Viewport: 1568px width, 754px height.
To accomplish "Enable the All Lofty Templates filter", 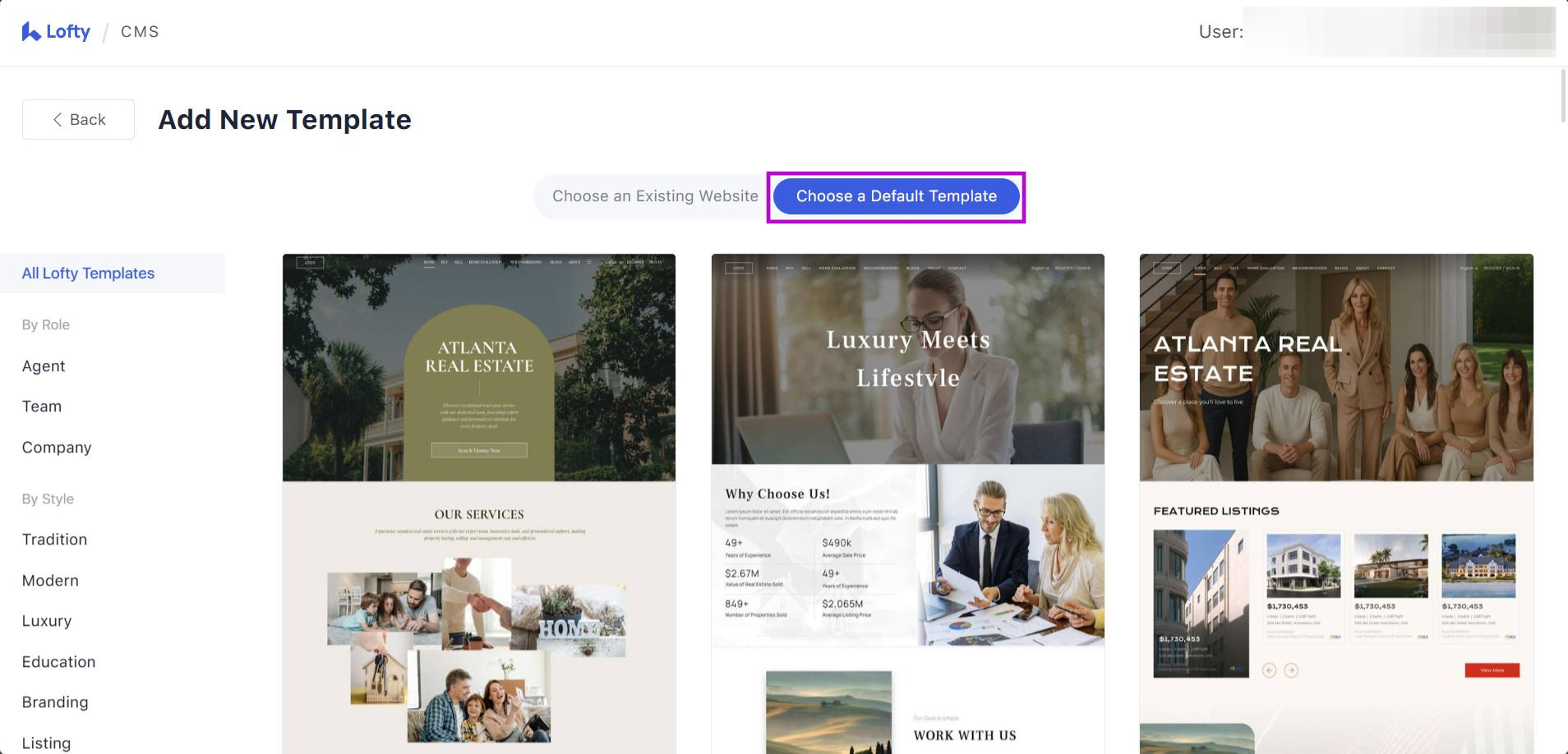I will tap(88, 273).
